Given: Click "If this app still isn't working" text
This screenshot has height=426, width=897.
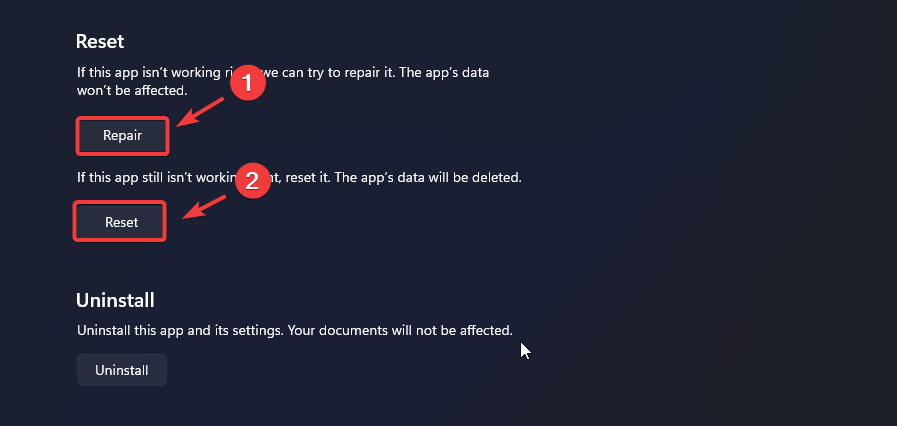Looking at the screenshot, I should coord(155,178).
